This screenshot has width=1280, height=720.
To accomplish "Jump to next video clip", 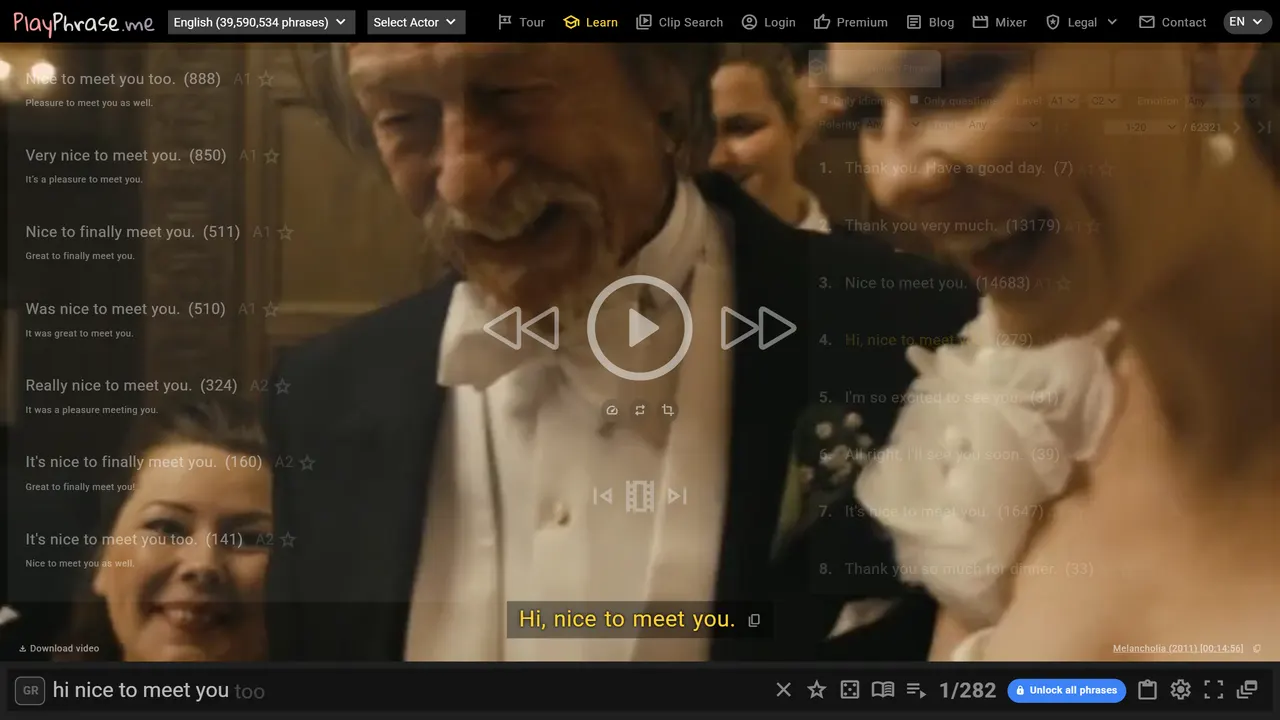I will click(x=677, y=496).
